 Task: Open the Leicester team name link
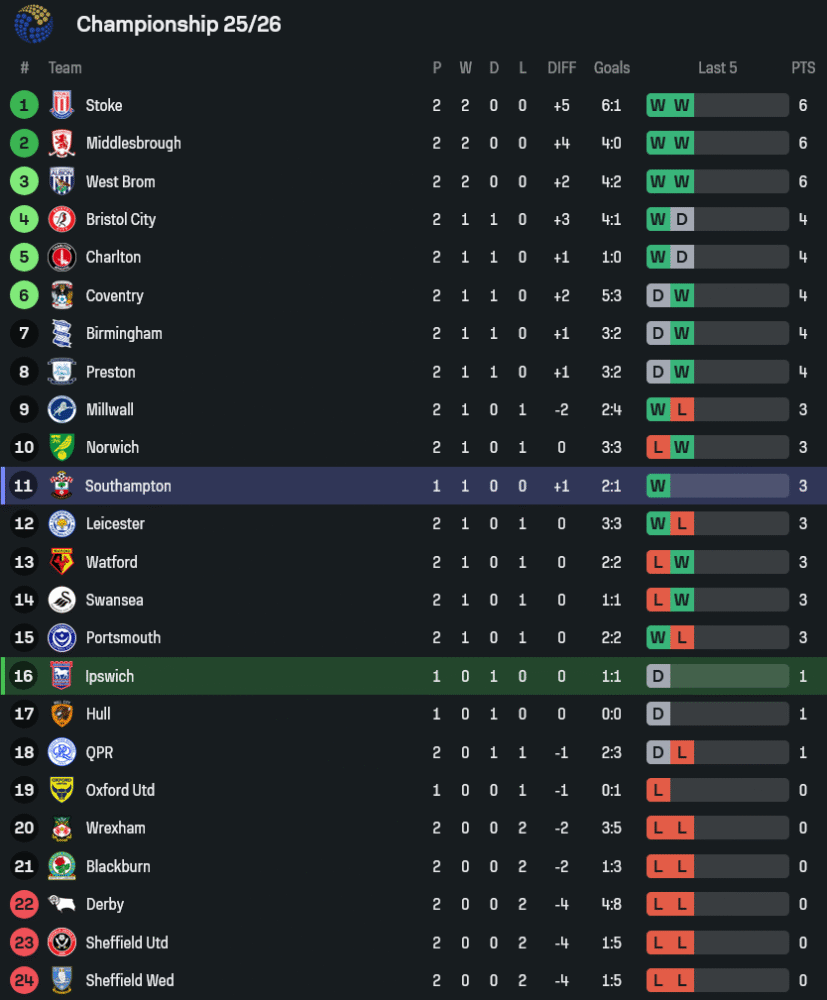[115, 524]
